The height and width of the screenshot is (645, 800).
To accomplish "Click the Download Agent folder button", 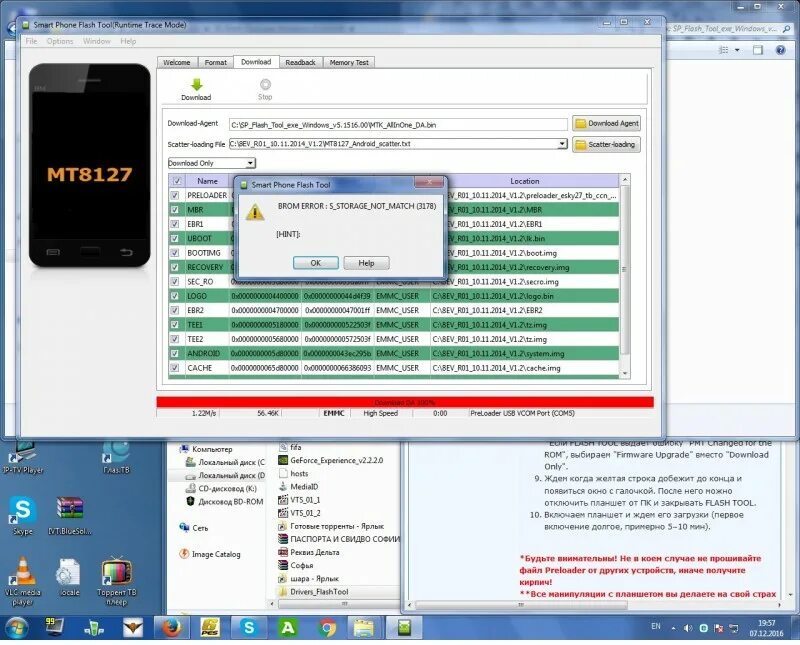I will (x=606, y=123).
